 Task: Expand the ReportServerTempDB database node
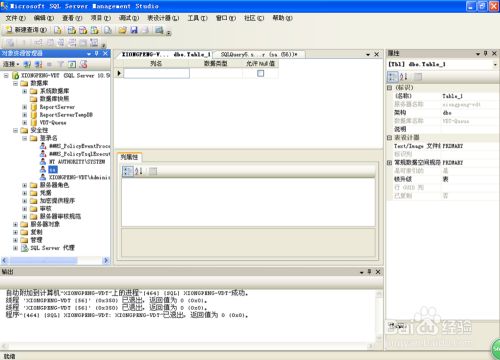point(25,115)
